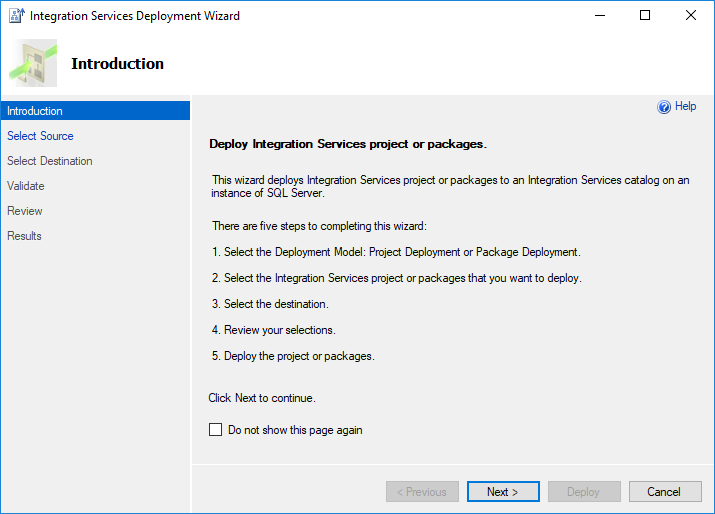The width and height of the screenshot is (715, 514).
Task: Open the Select Destination step
Action: pos(50,161)
